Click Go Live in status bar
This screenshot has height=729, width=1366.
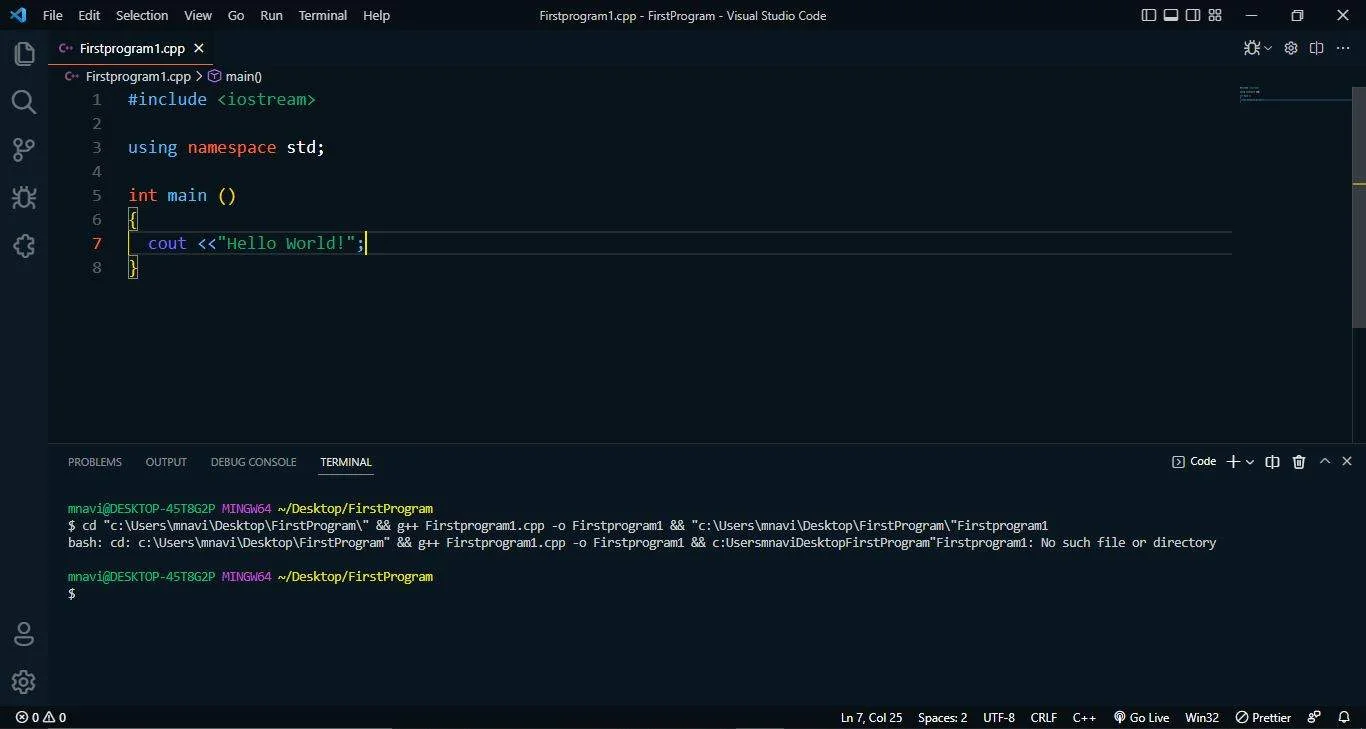(1142, 717)
